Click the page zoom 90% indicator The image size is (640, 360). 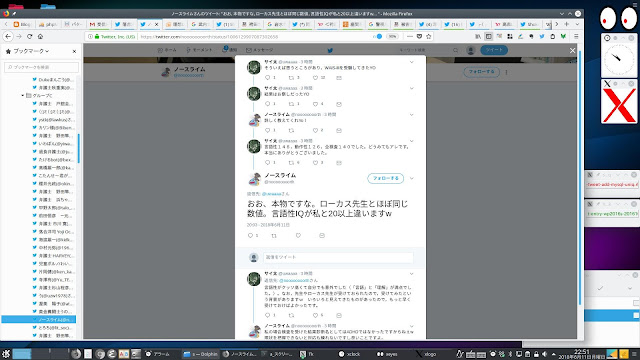pos(392,36)
